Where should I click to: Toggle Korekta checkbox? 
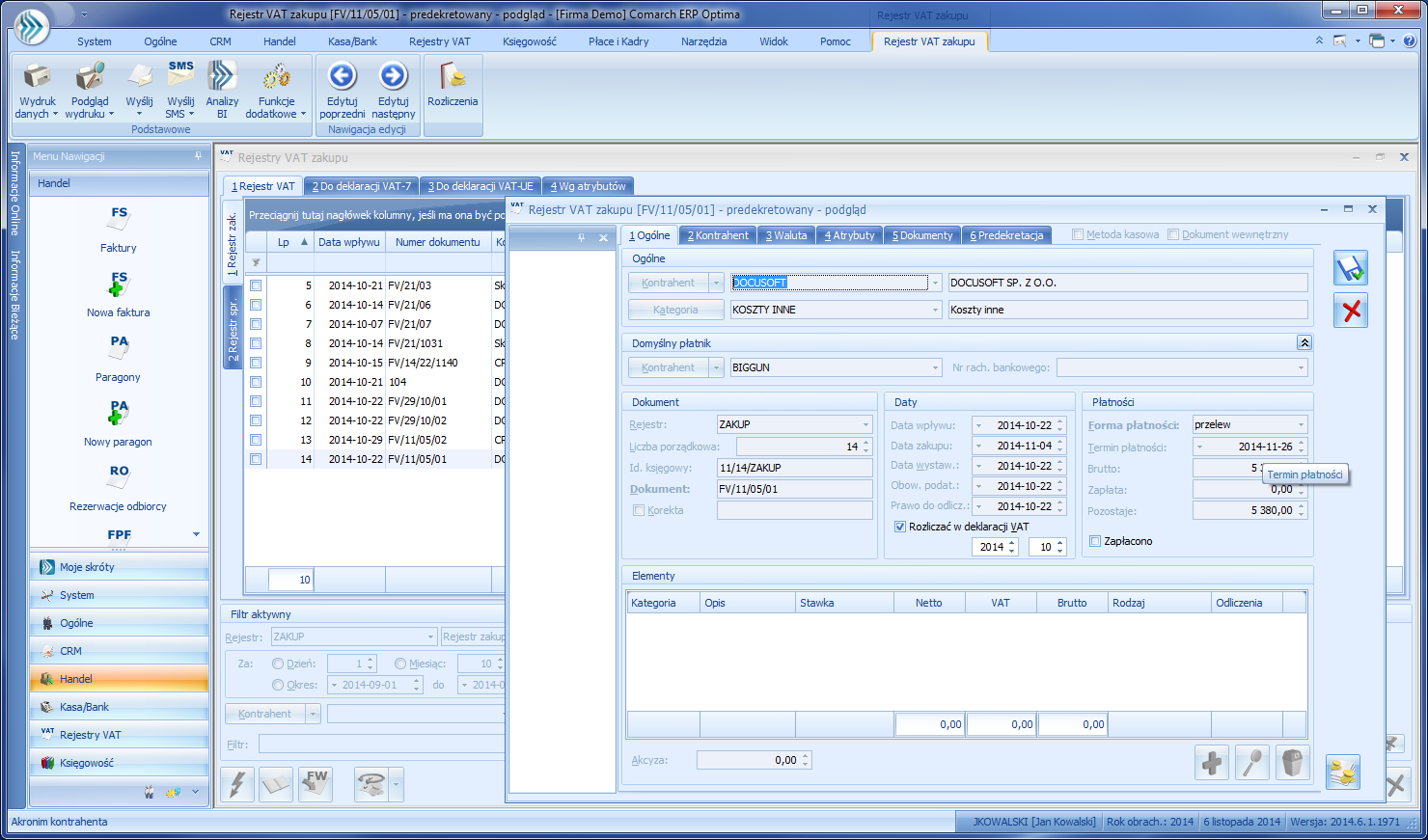(639, 510)
